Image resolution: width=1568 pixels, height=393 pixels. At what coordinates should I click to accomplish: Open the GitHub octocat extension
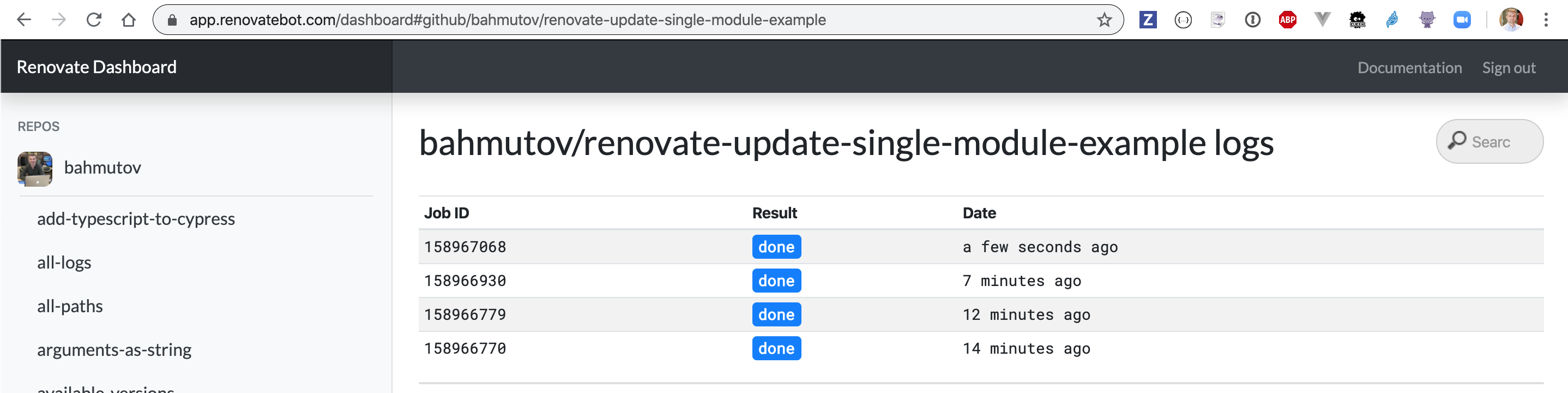[1427, 20]
